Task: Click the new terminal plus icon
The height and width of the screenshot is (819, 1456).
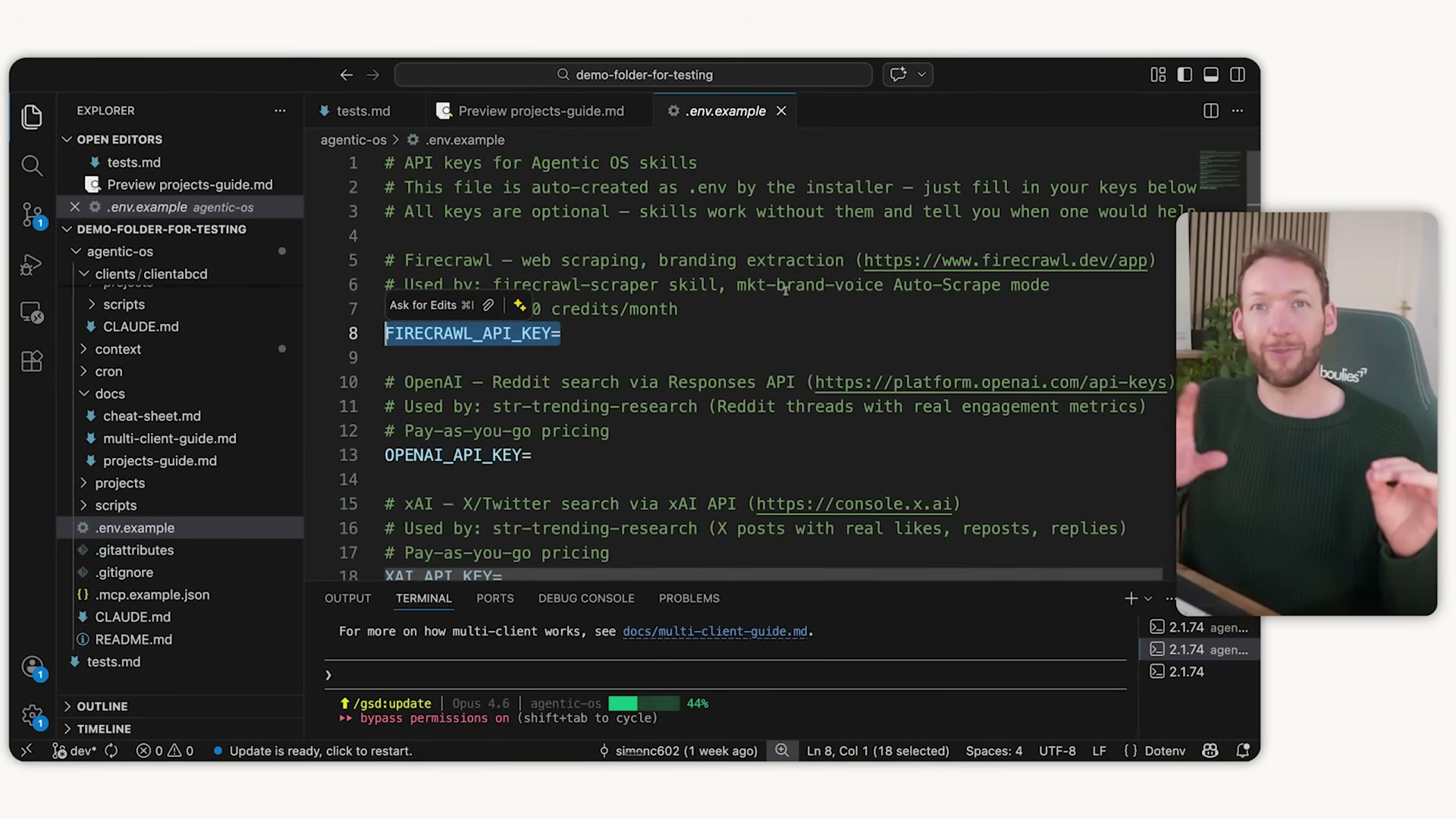Action: [1131, 598]
